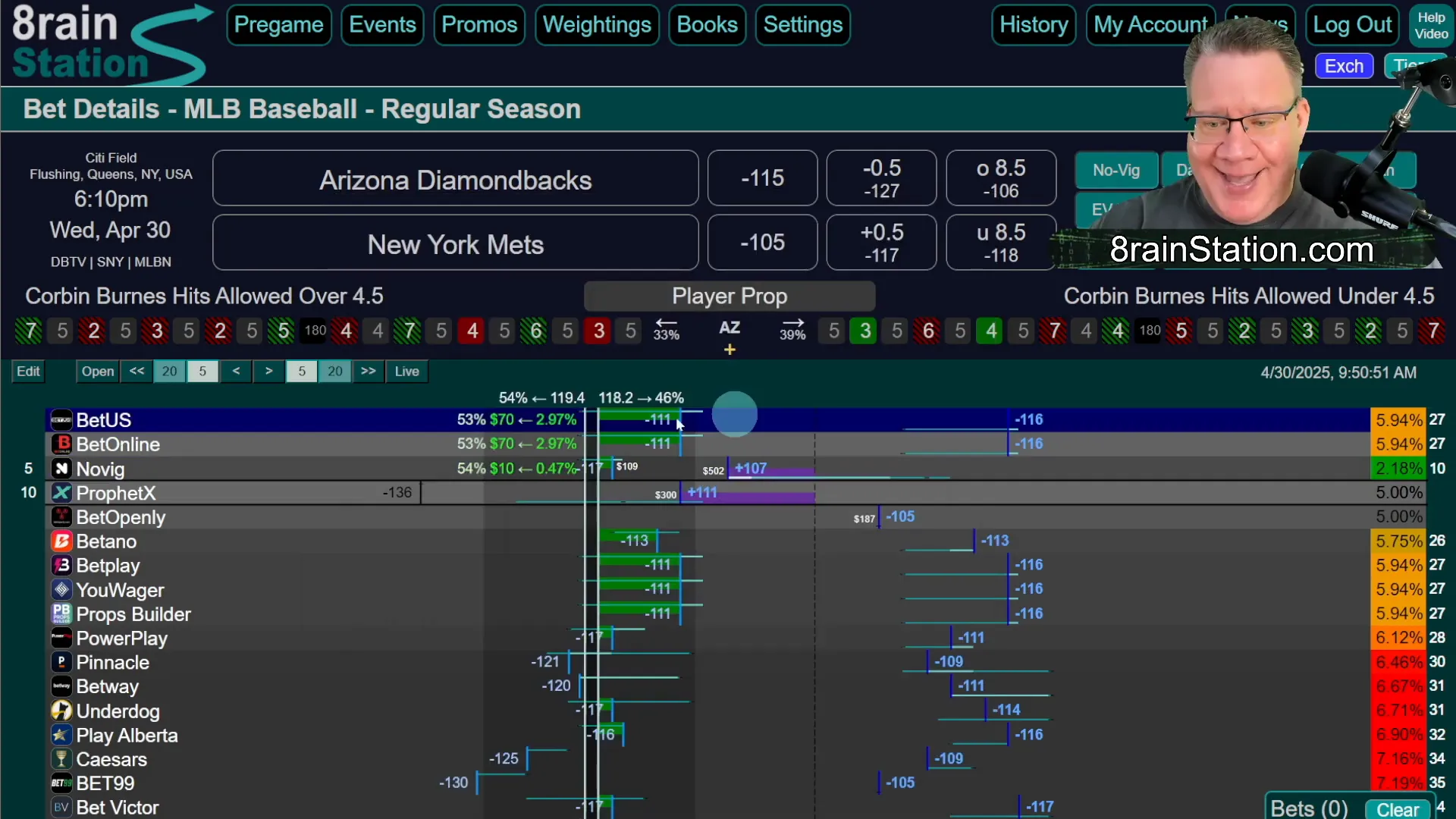Step forward with the >> button
Image resolution: width=1456 pixels, height=819 pixels.
coord(369,372)
